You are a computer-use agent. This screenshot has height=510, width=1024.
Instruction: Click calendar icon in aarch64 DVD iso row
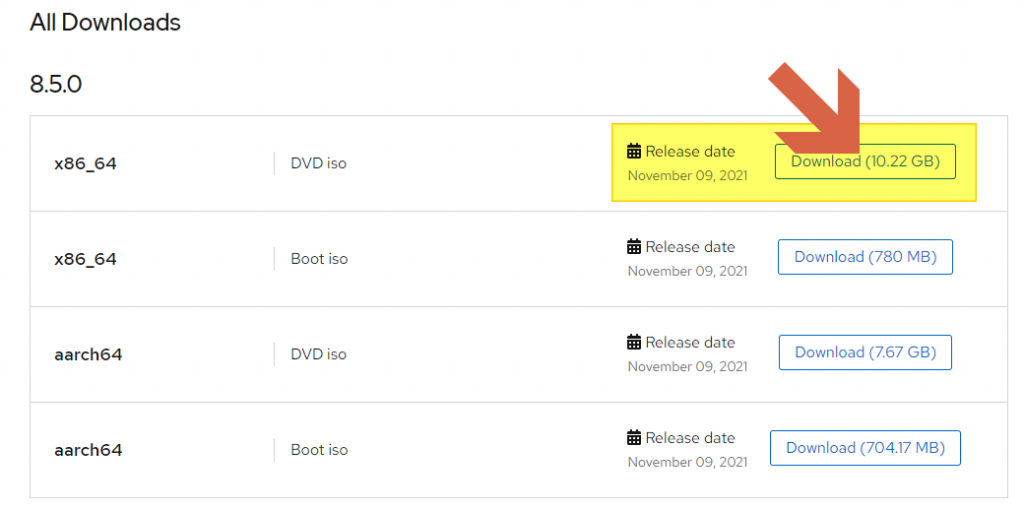point(634,342)
